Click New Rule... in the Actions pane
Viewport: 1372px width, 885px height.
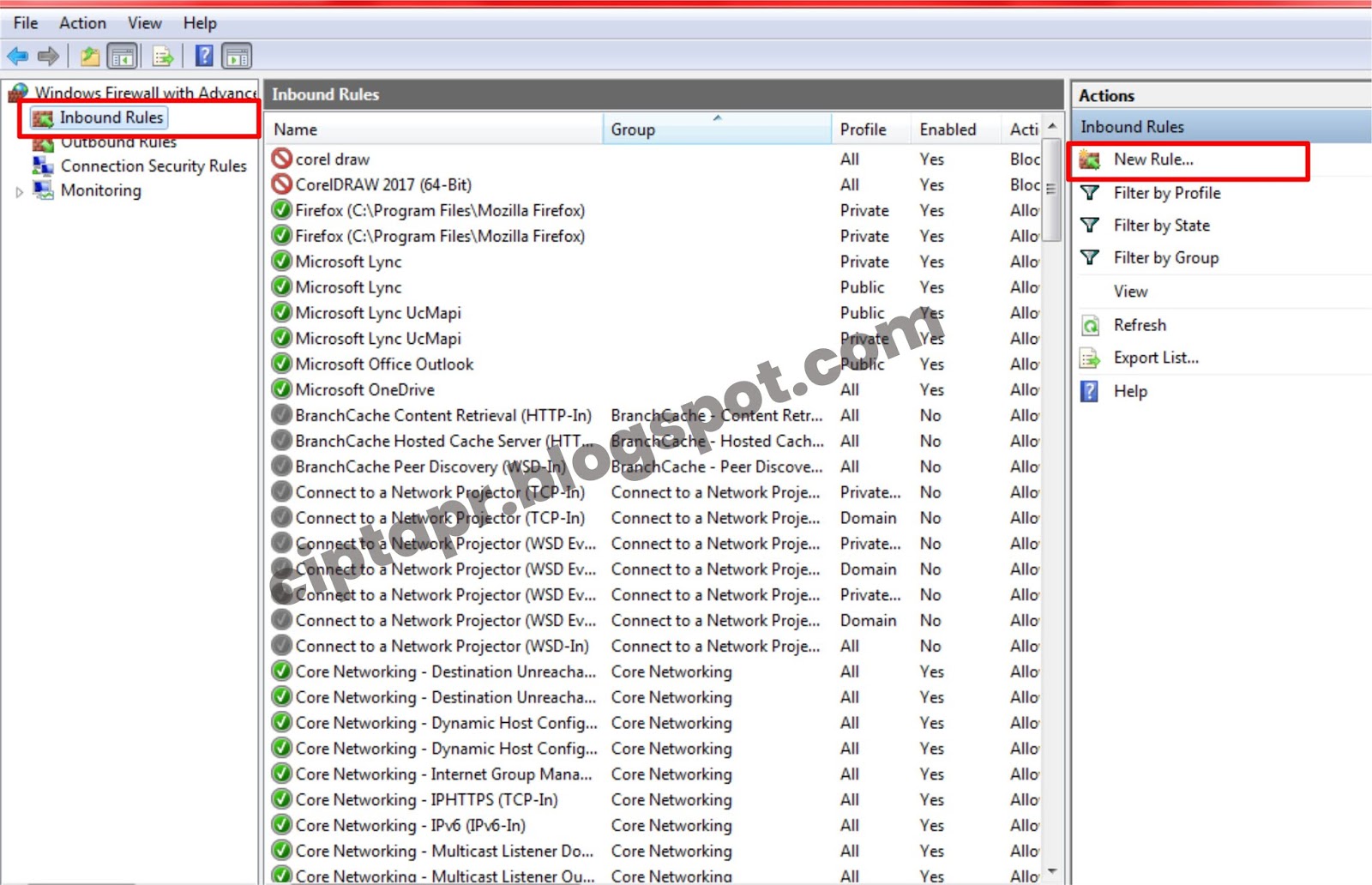(x=1153, y=160)
